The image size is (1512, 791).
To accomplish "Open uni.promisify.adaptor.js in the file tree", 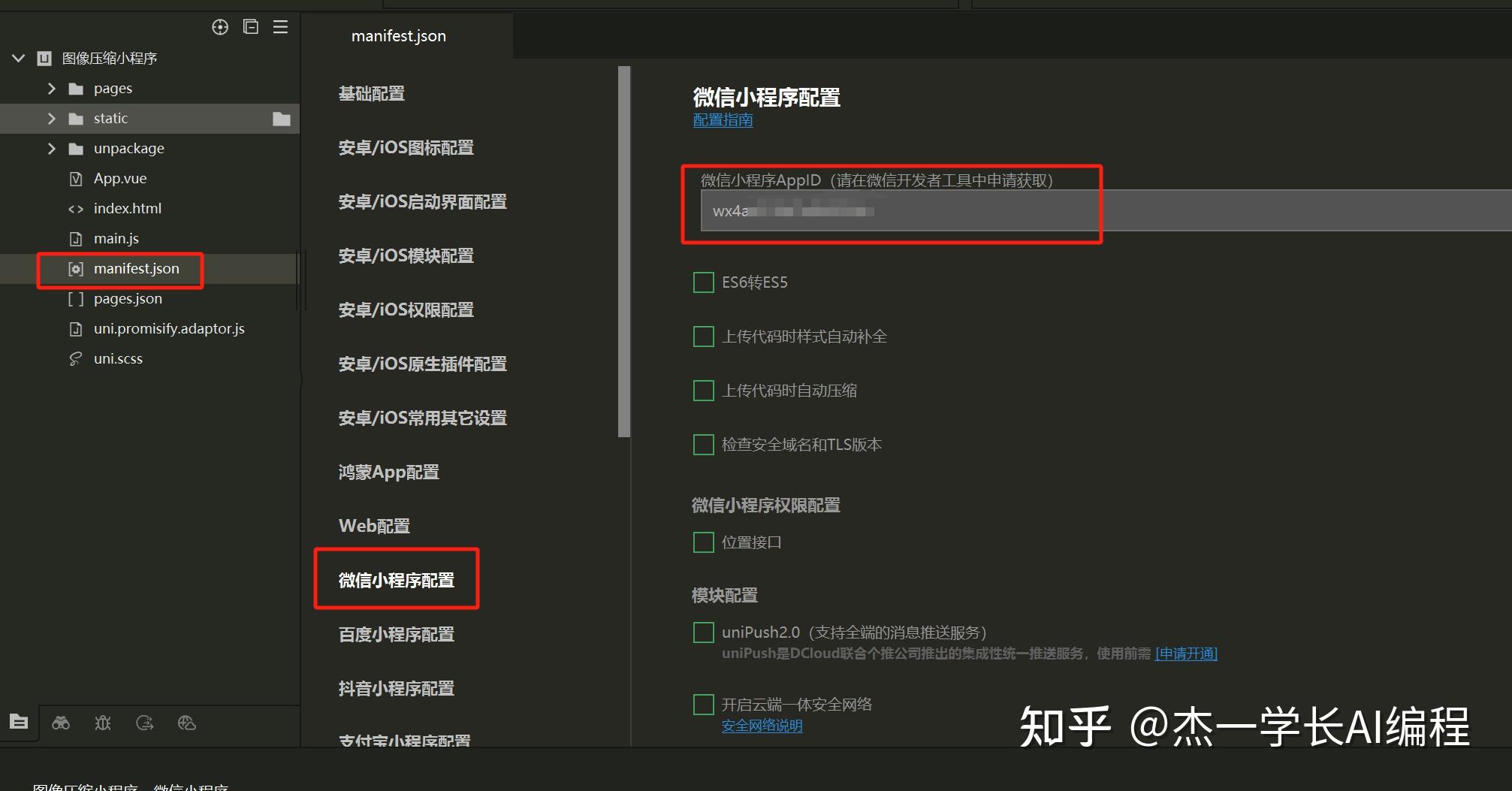I will [x=169, y=329].
